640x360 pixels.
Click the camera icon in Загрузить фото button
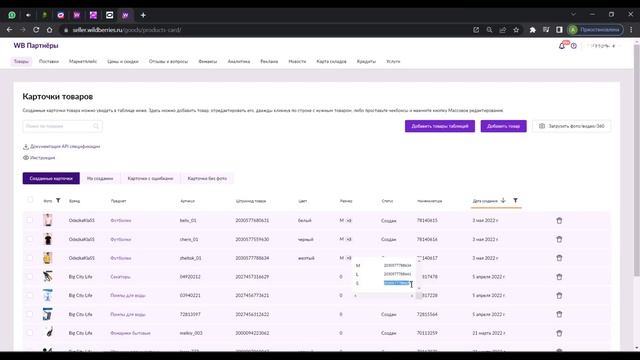(x=542, y=126)
